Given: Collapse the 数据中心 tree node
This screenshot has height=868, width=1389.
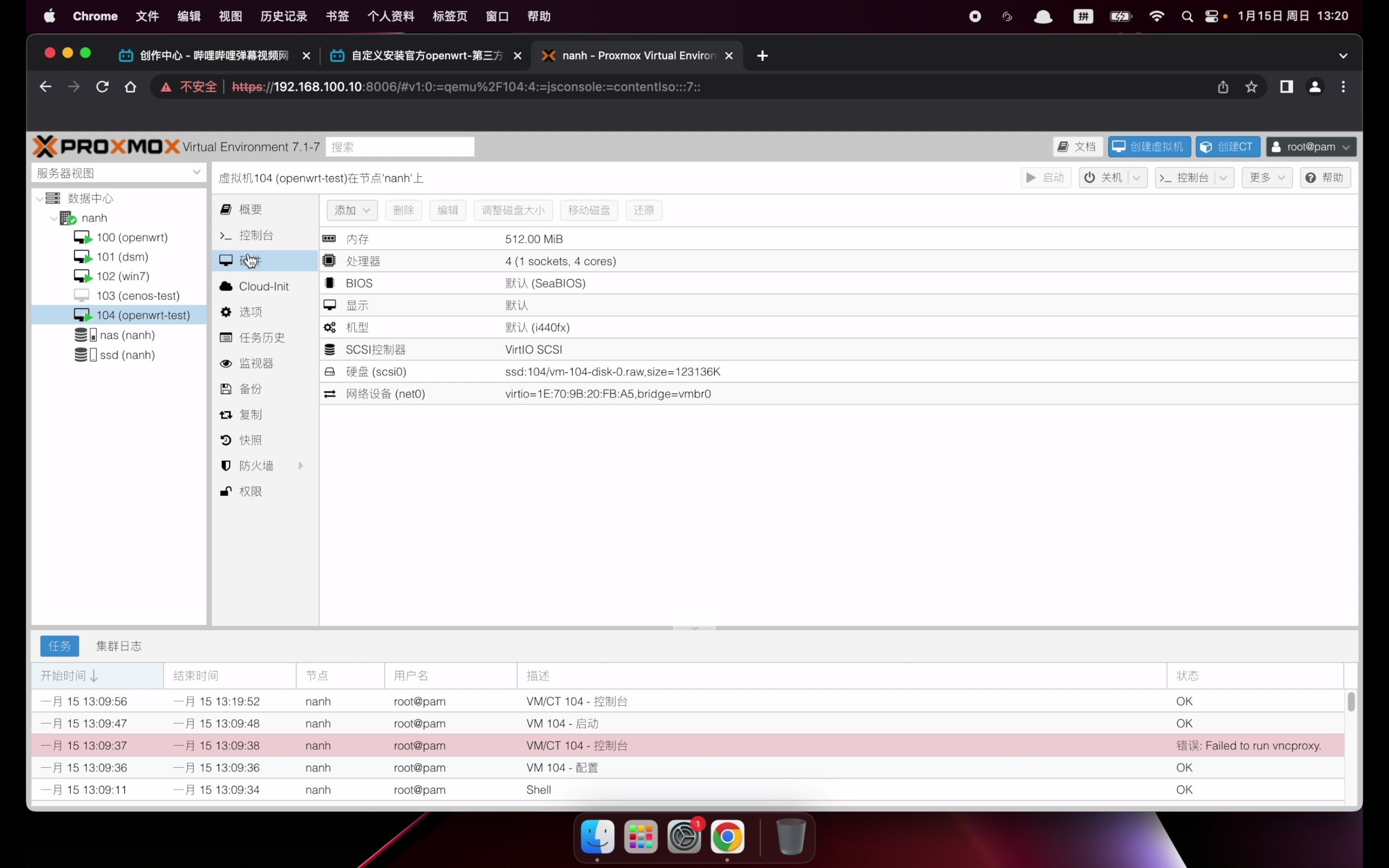Looking at the screenshot, I should pos(39,198).
